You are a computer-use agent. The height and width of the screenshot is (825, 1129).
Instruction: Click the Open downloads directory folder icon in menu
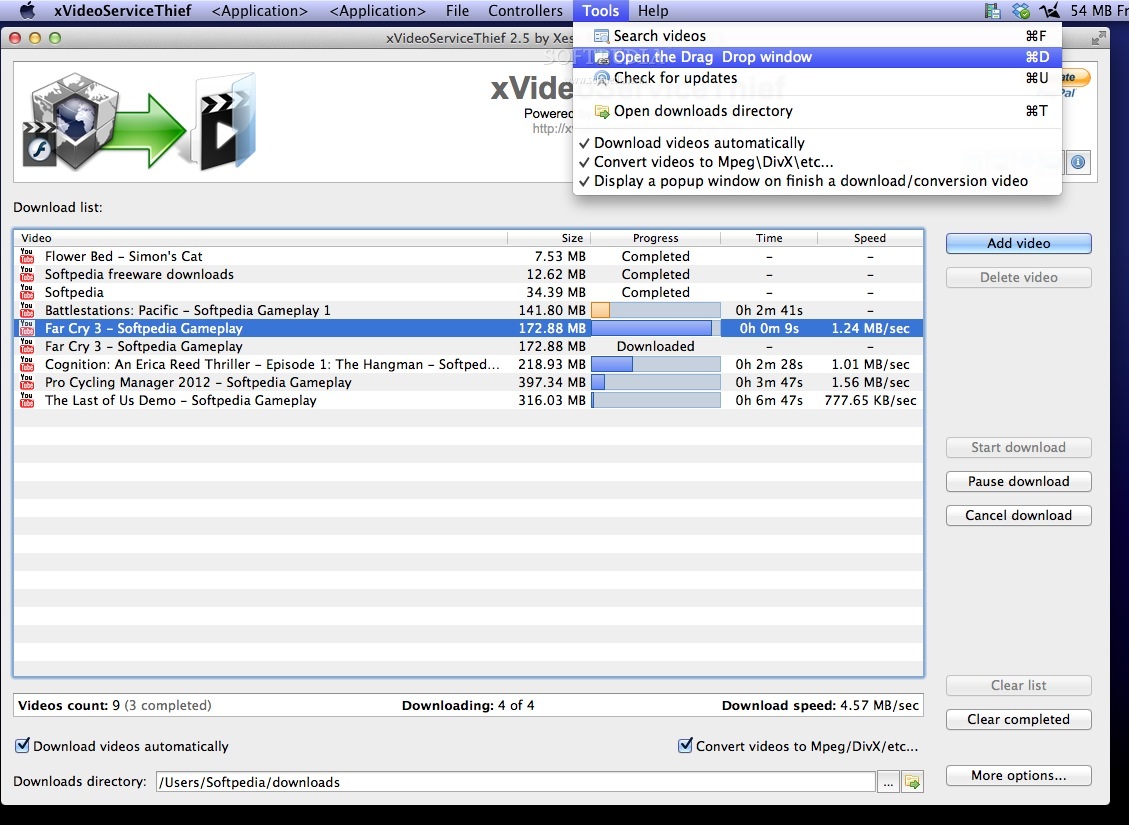click(x=601, y=112)
